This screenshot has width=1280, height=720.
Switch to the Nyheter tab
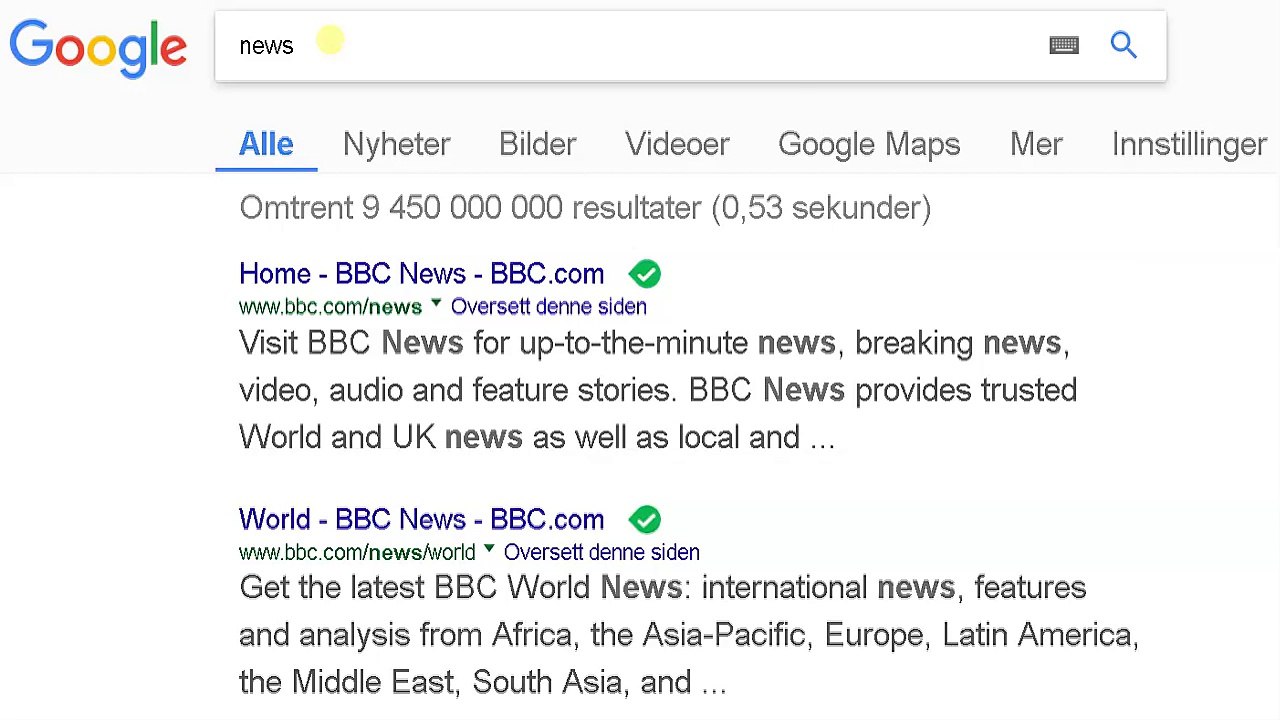[397, 144]
